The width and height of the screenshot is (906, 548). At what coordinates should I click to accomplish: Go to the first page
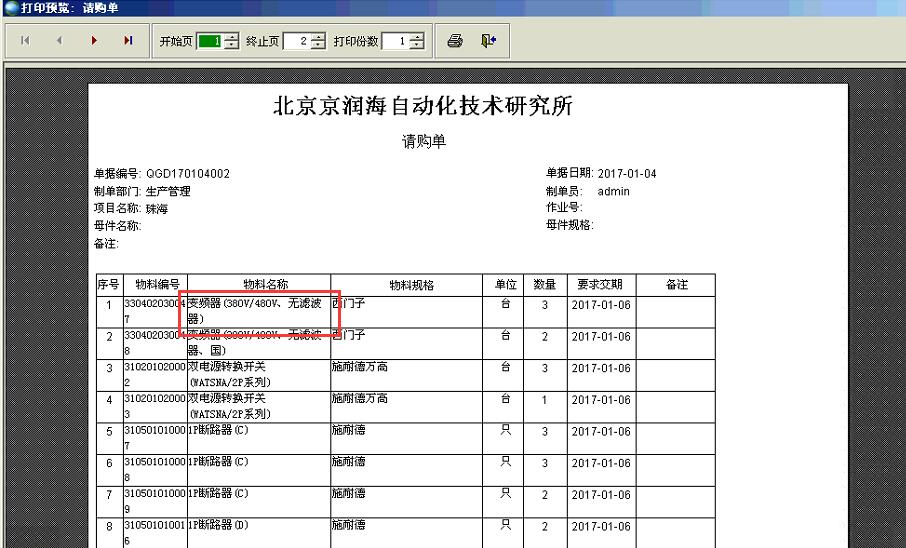coord(25,41)
